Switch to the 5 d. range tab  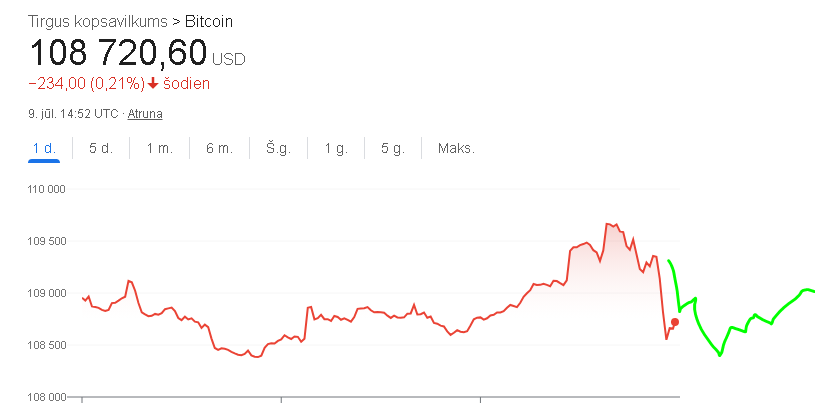pos(101,149)
